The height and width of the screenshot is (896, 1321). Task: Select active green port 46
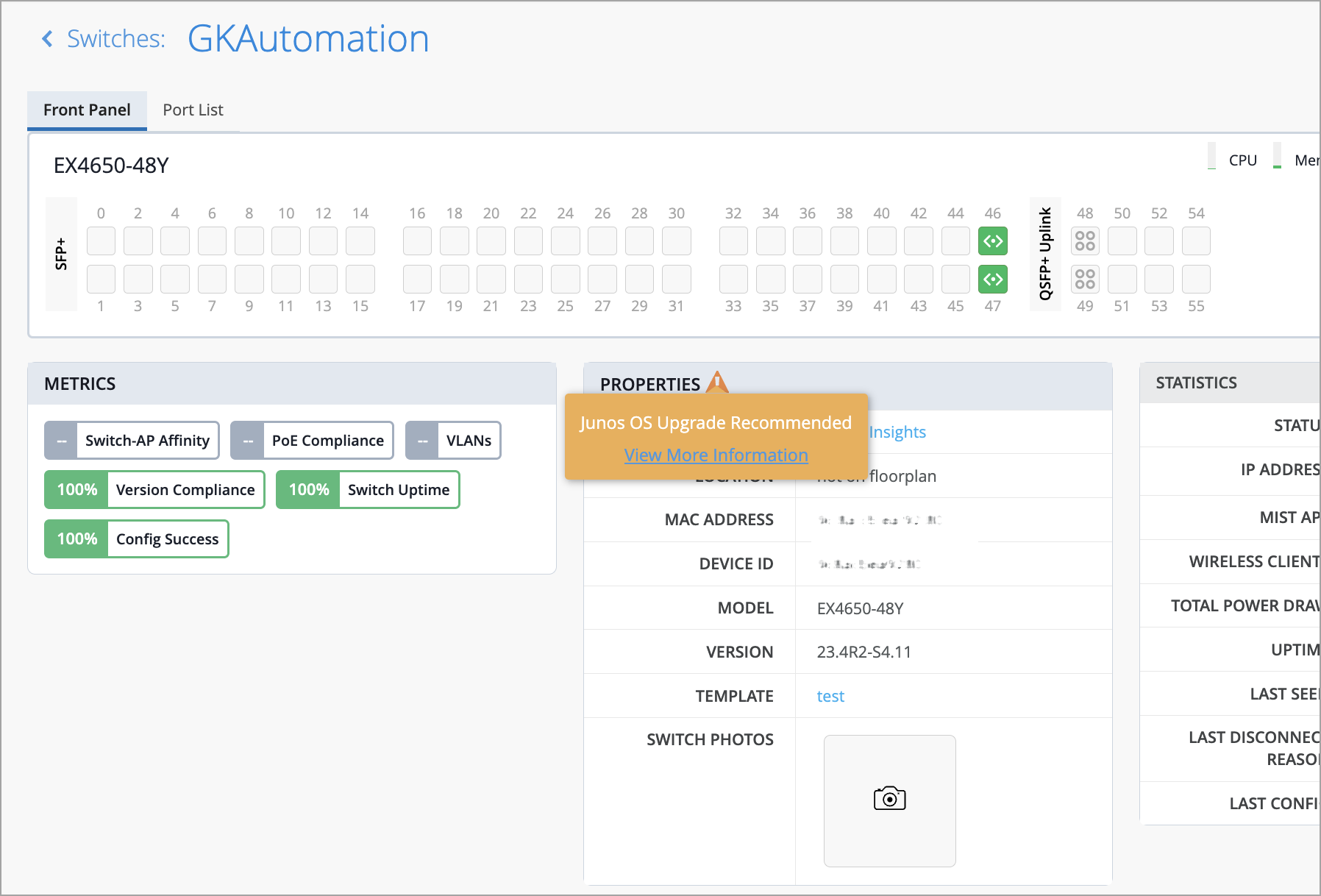[x=992, y=241]
